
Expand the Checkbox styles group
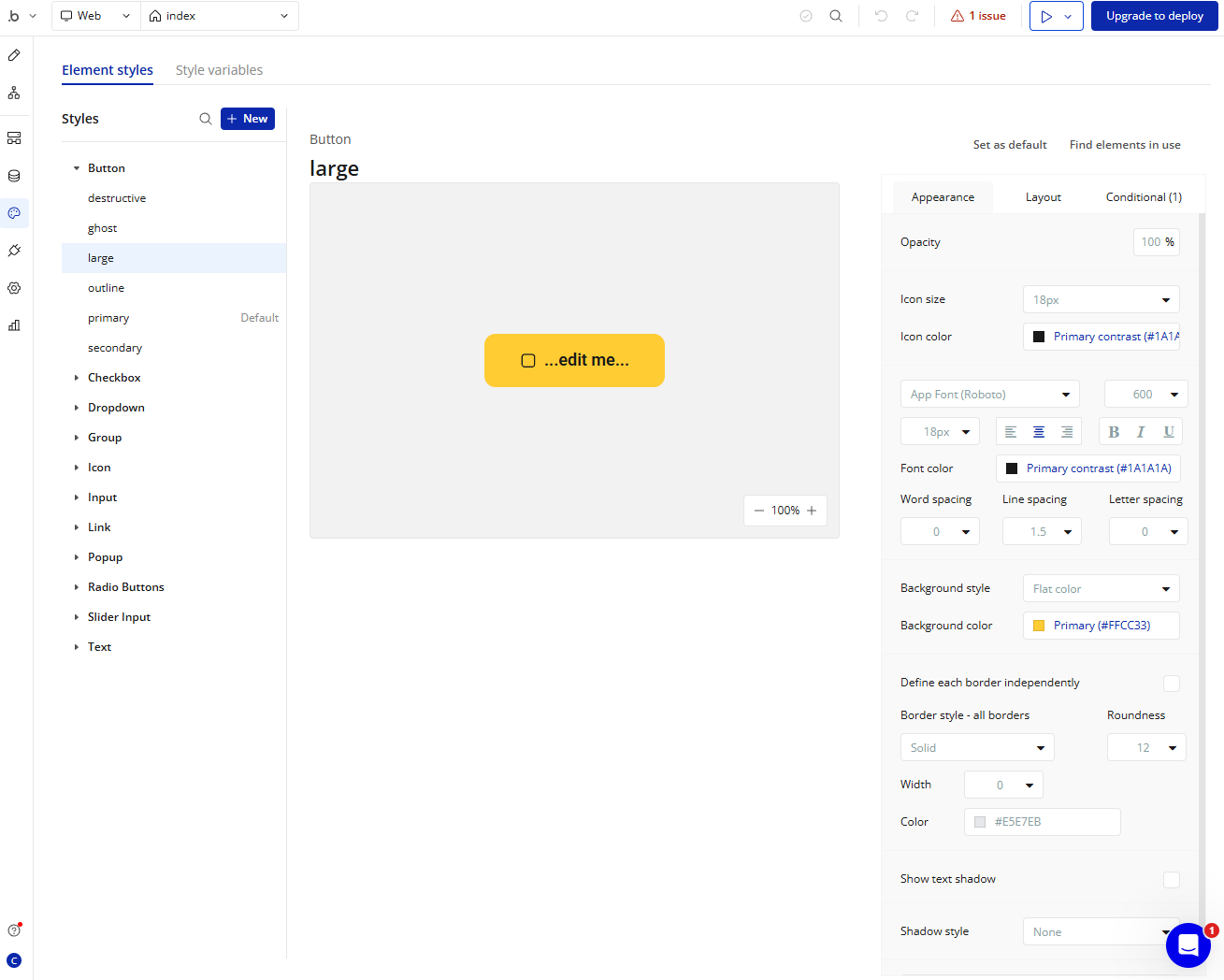tap(78, 377)
